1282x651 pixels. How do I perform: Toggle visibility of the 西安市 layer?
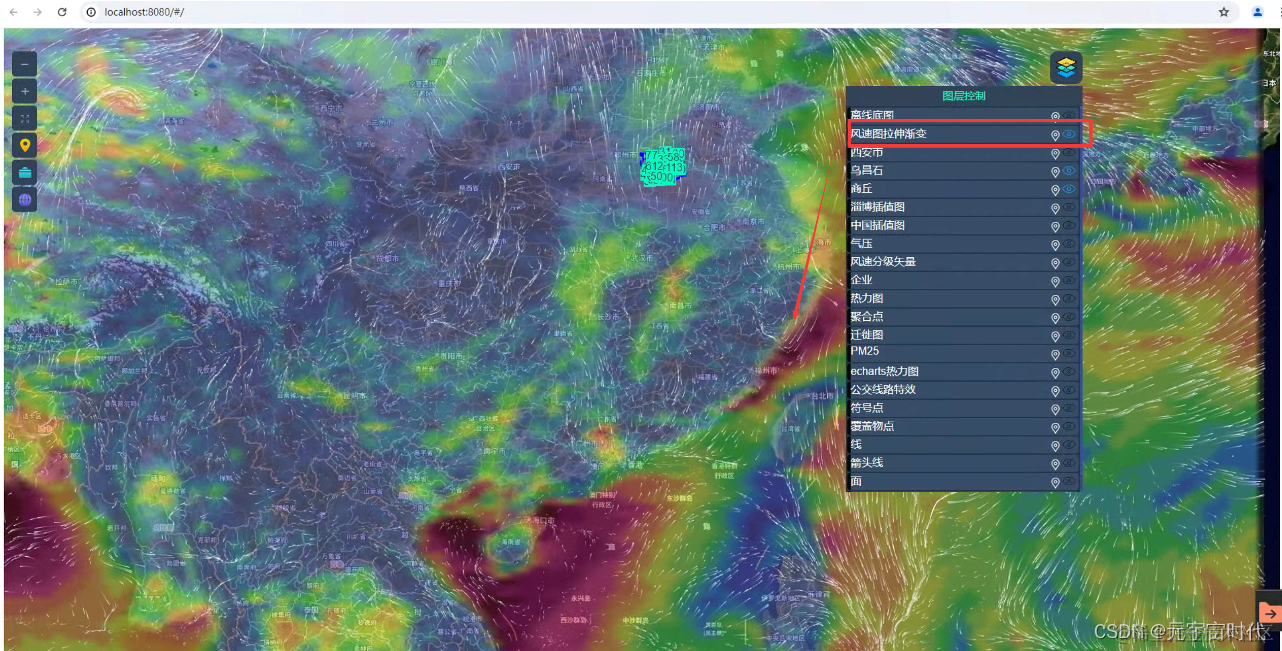coord(1068,152)
